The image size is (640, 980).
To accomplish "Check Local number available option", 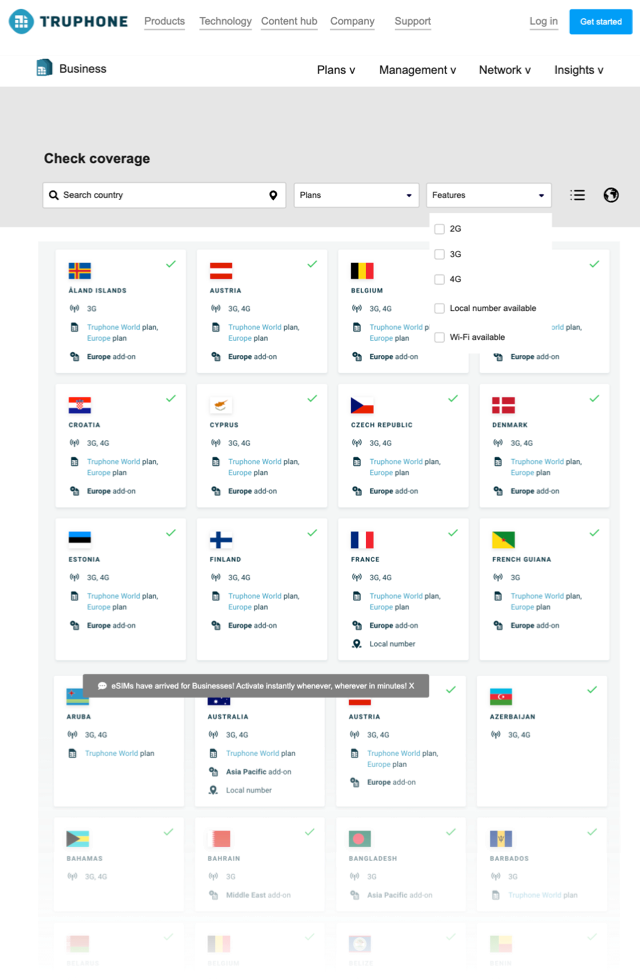I will click(x=440, y=308).
